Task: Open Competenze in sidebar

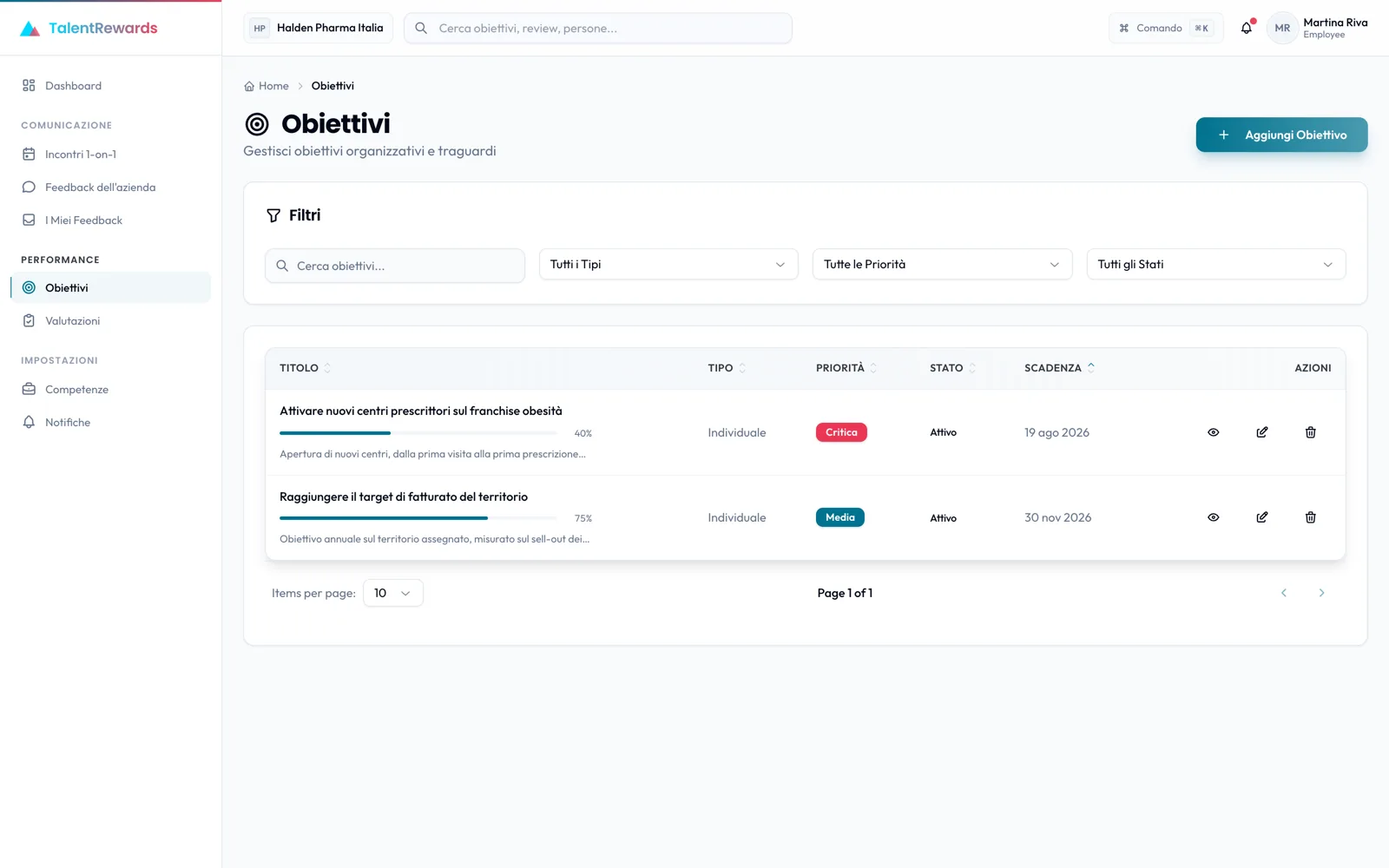Action: (x=111, y=390)
